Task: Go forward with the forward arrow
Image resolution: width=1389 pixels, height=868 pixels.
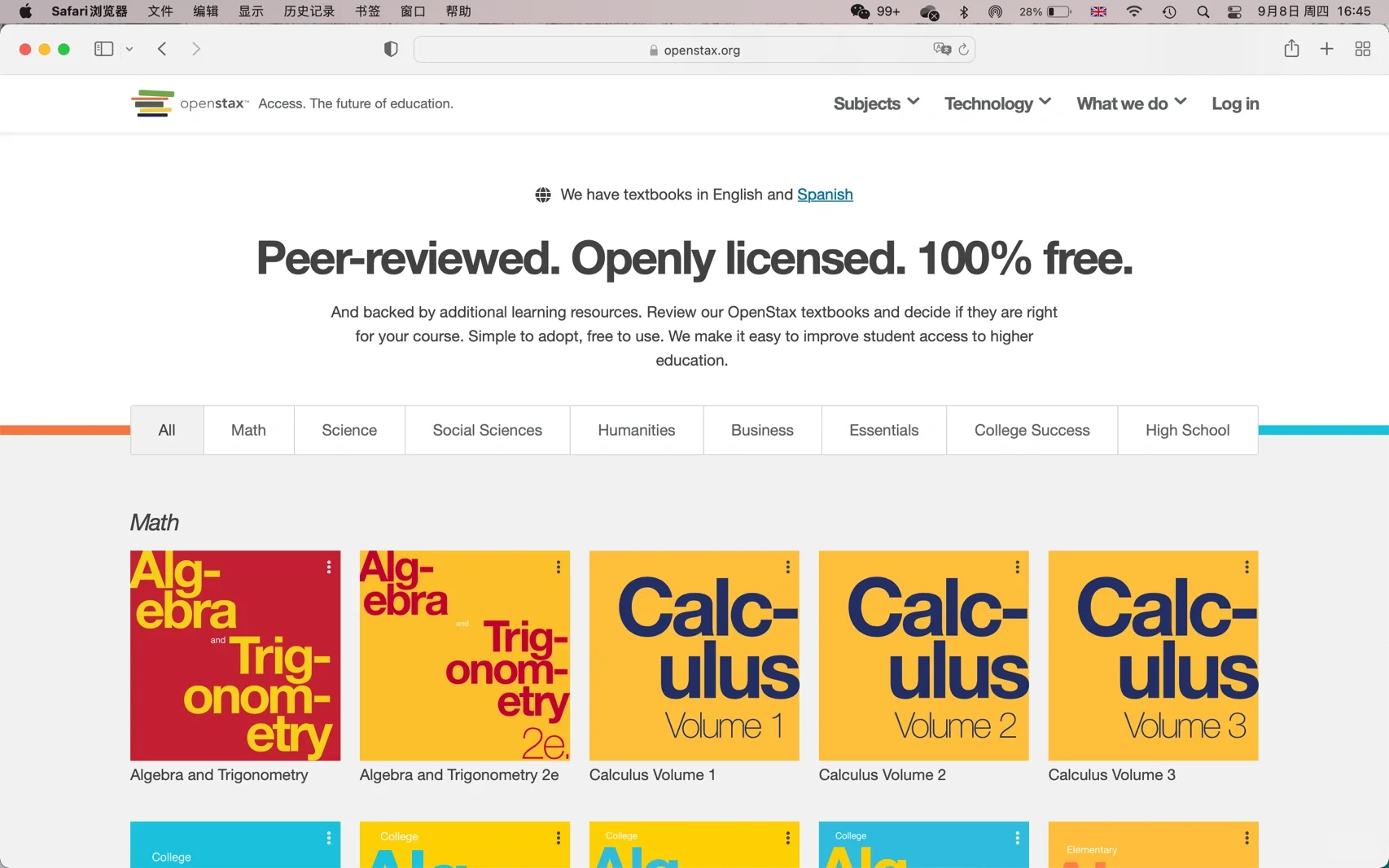Action: pyautogui.click(x=195, y=49)
